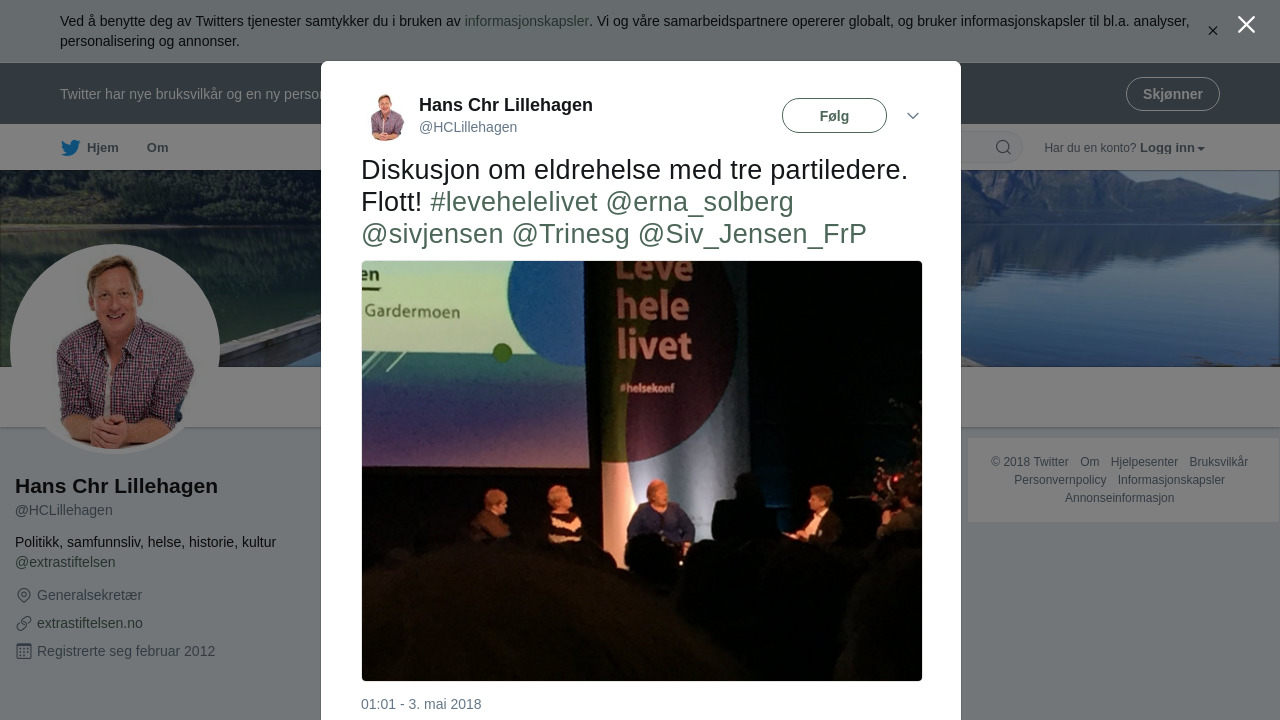Click the informasjonskapsler link in notice
This screenshot has width=1280, height=720.
pyautogui.click(x=527, y=21)
